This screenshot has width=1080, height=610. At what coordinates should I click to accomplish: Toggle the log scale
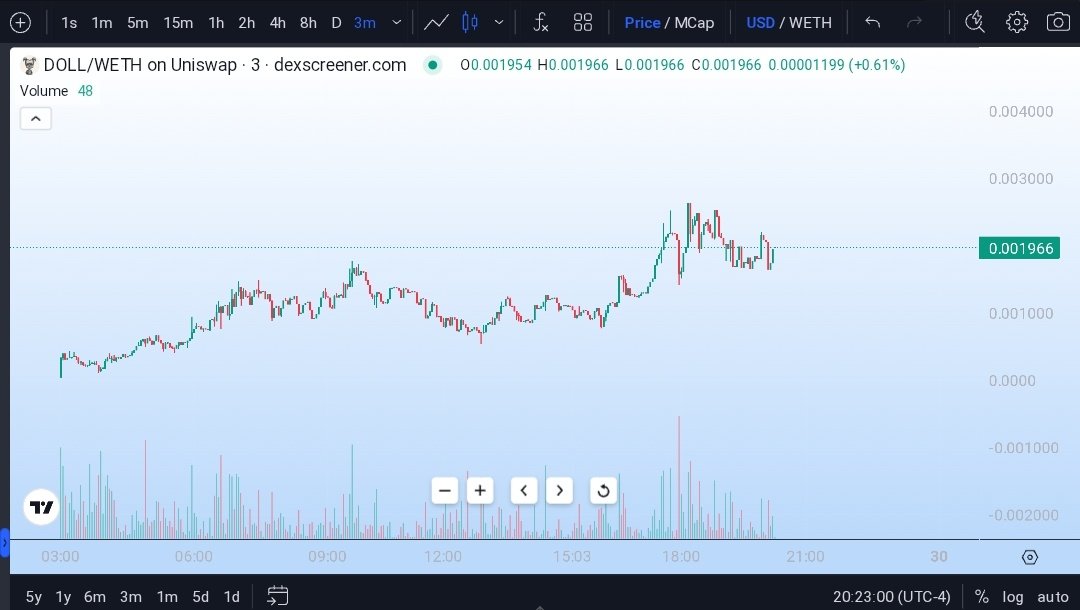(1012, 597)
